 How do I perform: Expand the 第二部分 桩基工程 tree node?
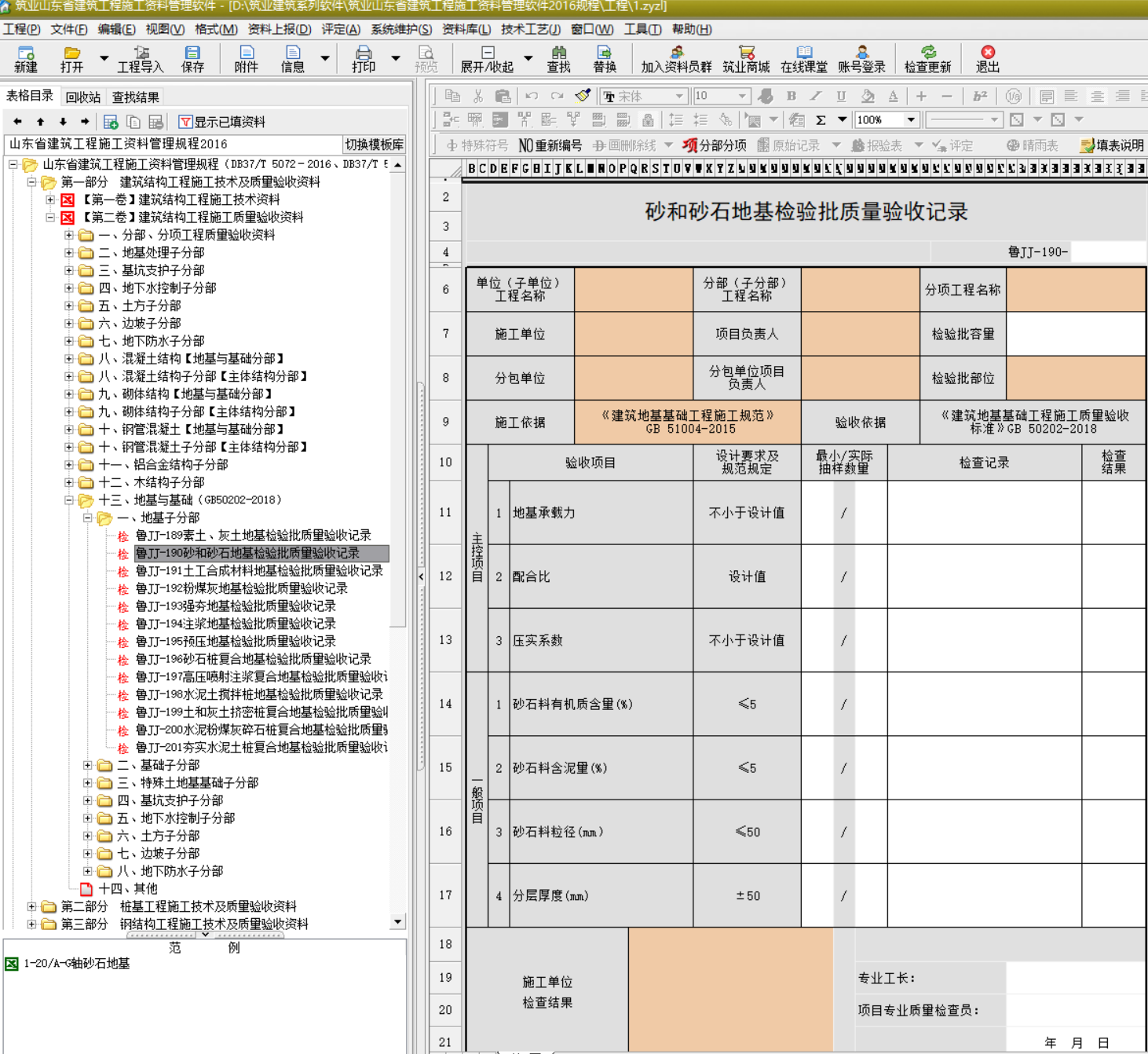coord(31,907)
